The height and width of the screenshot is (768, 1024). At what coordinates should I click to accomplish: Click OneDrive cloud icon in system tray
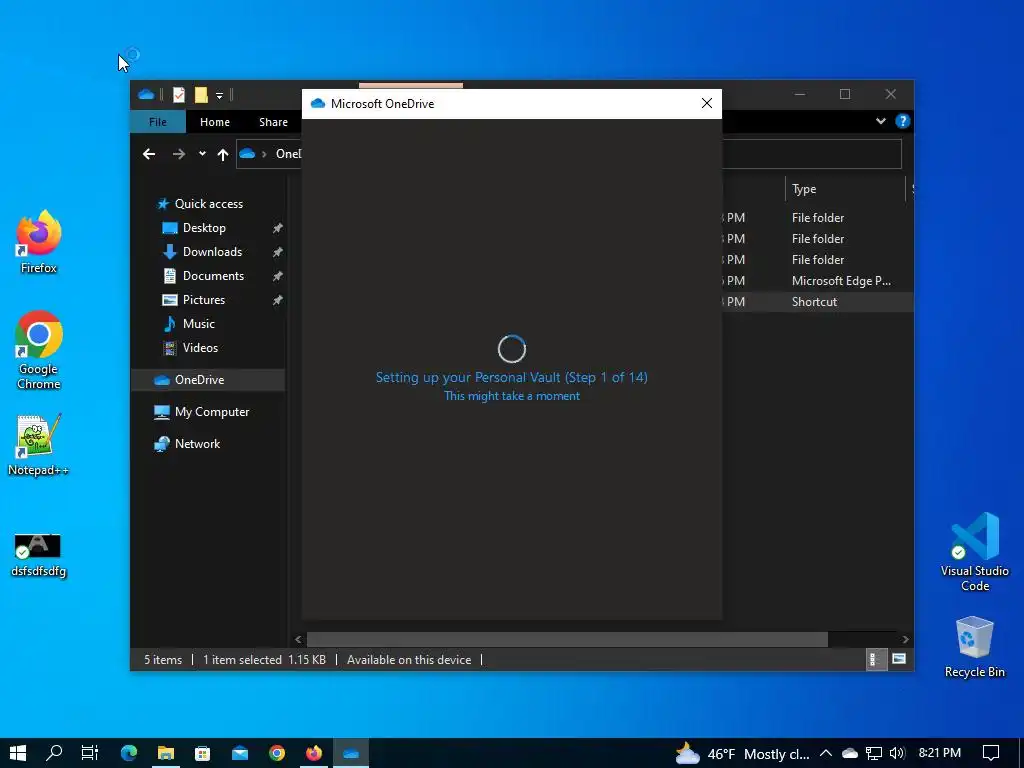click(x=850, y=754)
